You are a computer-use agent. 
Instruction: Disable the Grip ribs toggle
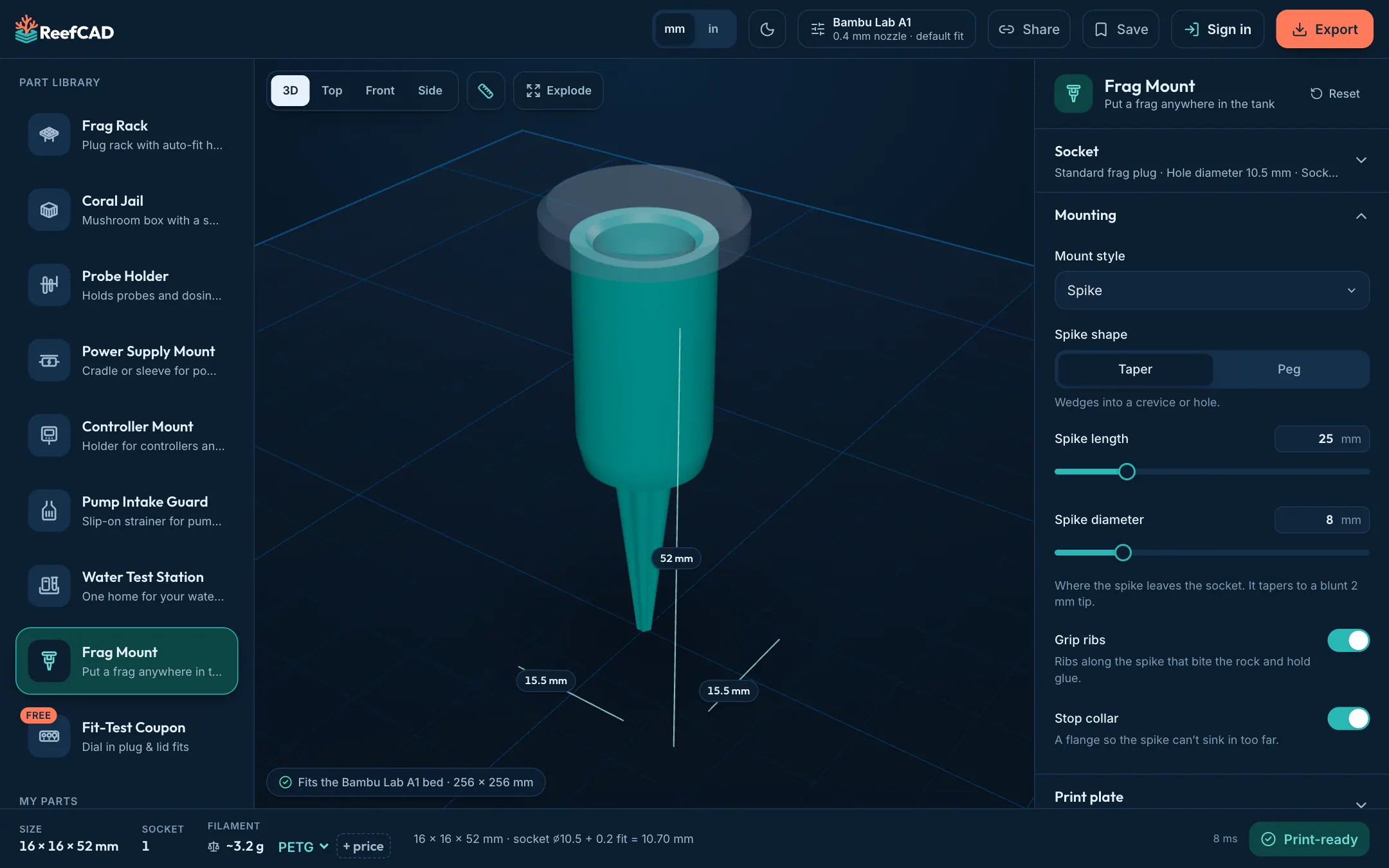tap(1348, 640)
